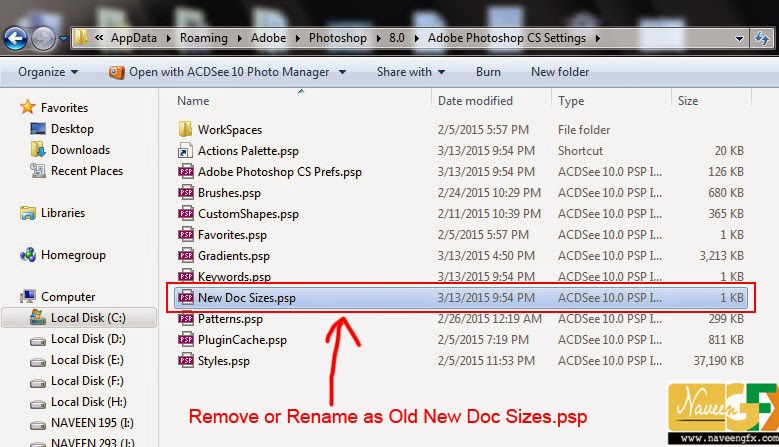779x447 pixels.
Task: Select the Gradients.psp file icon
Action: pos(186,255)
